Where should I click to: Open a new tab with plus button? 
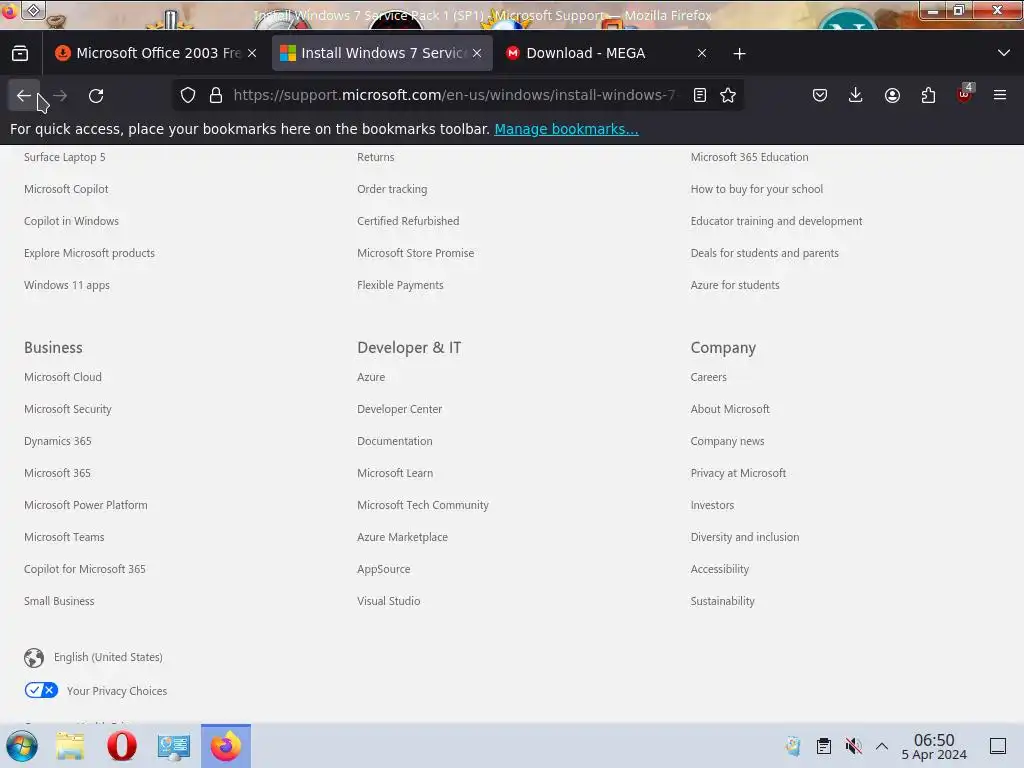(739, 54)
